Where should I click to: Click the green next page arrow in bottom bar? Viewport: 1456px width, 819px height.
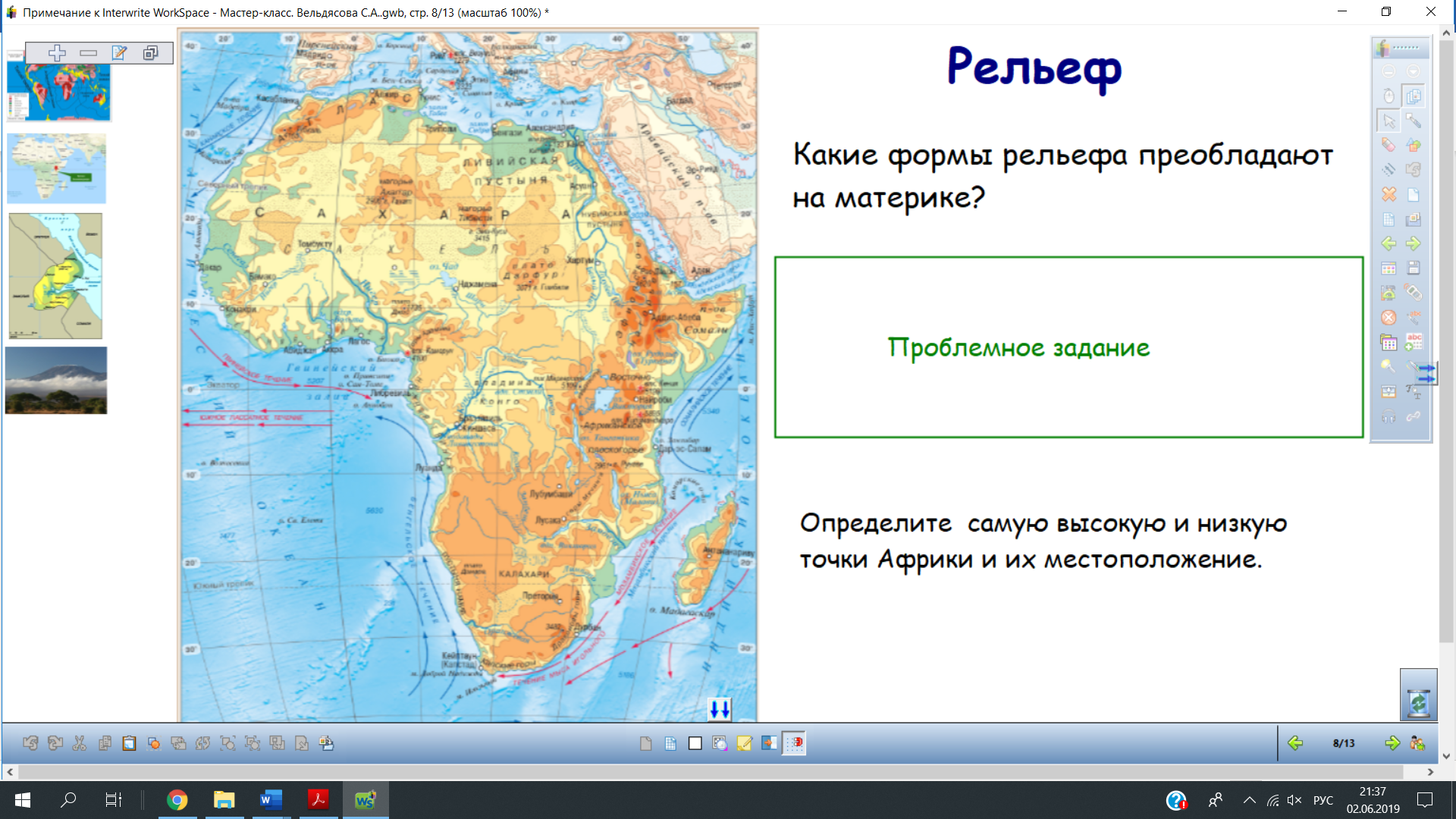point(1392,743)
